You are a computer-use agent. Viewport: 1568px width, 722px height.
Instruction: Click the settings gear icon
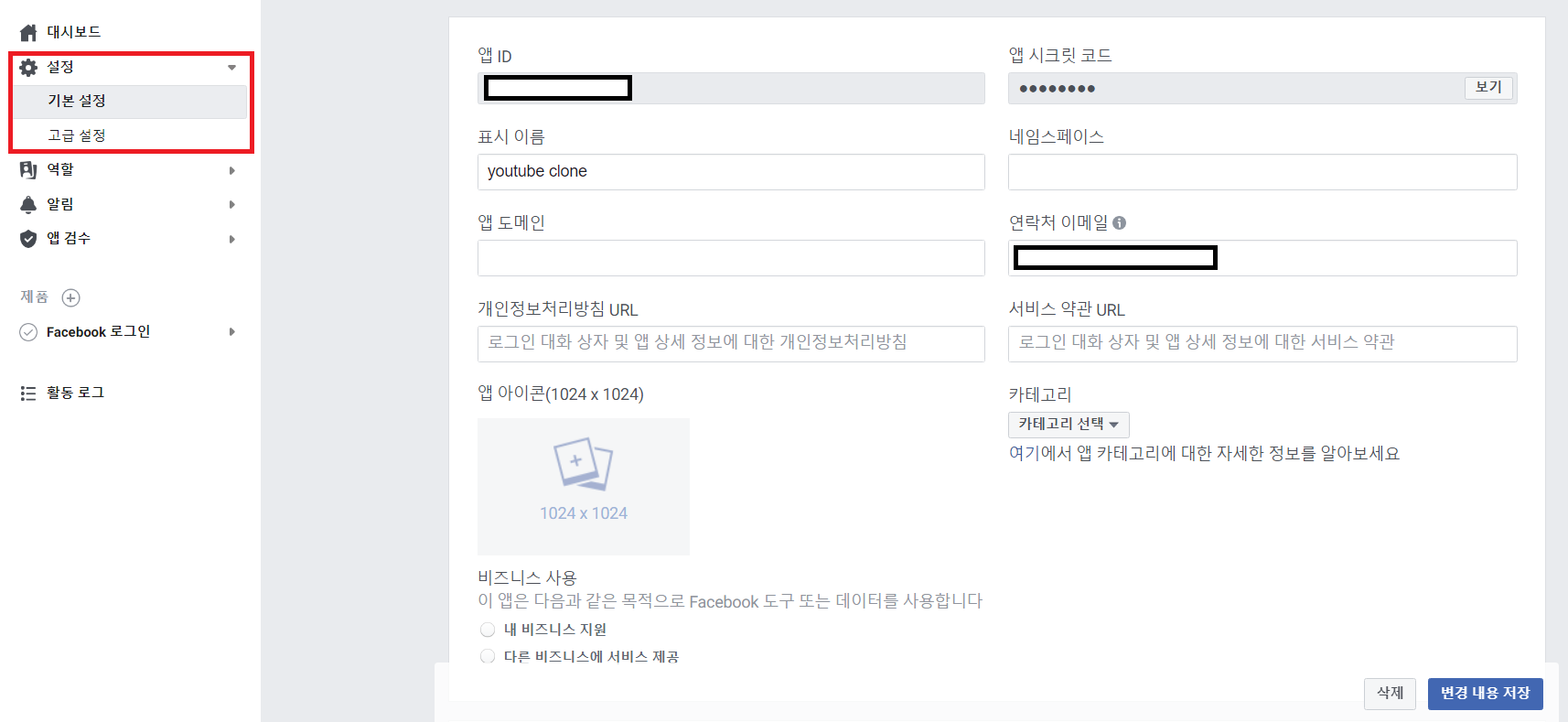pyautogui.click(x=28, y=68)
